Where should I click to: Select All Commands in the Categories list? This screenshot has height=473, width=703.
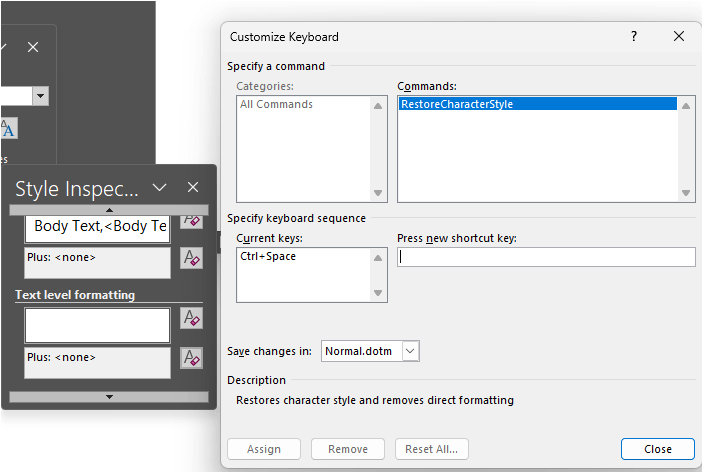point(276,104)
